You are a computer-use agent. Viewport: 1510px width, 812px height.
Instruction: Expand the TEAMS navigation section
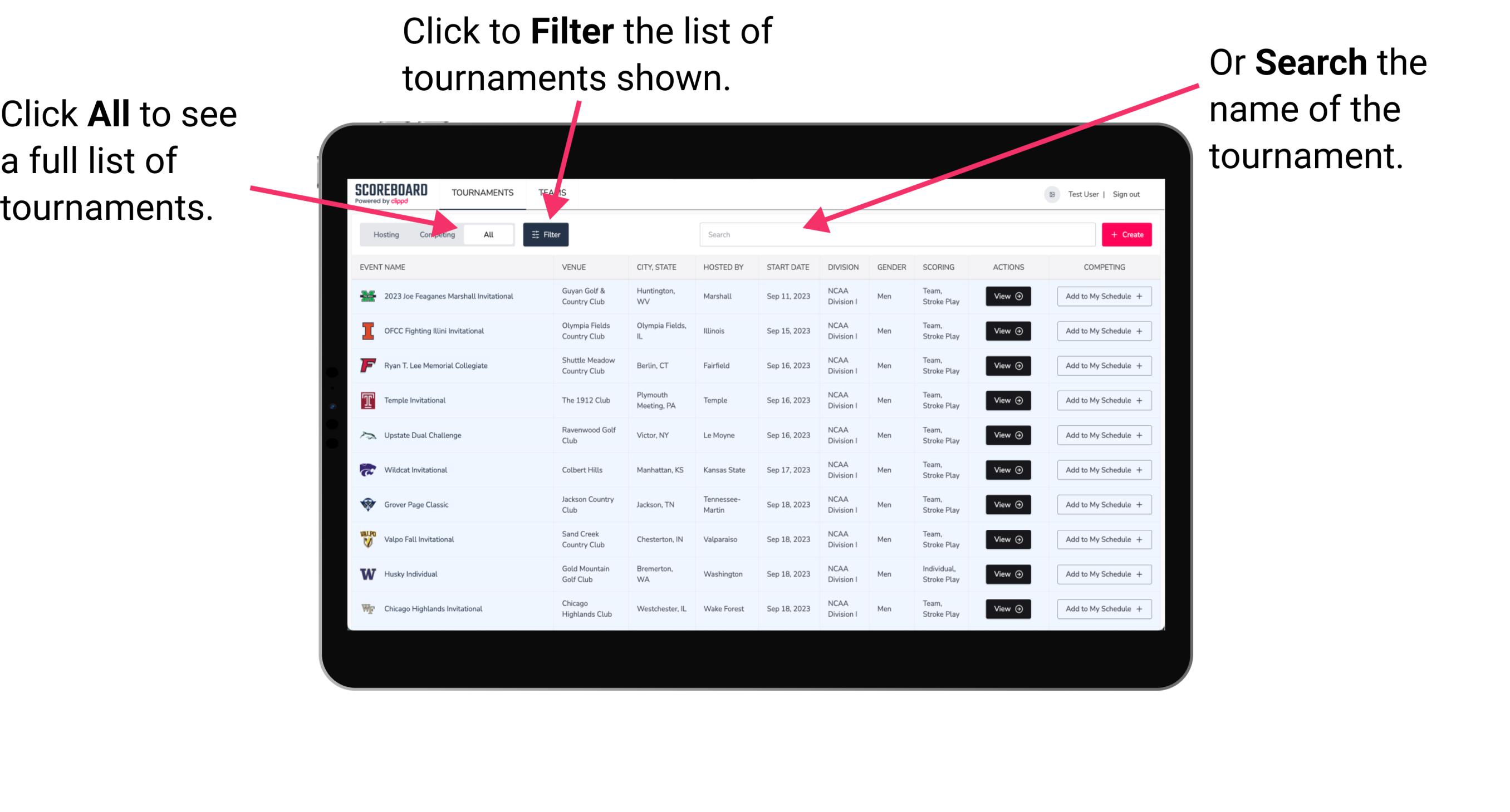coord(555,192)
